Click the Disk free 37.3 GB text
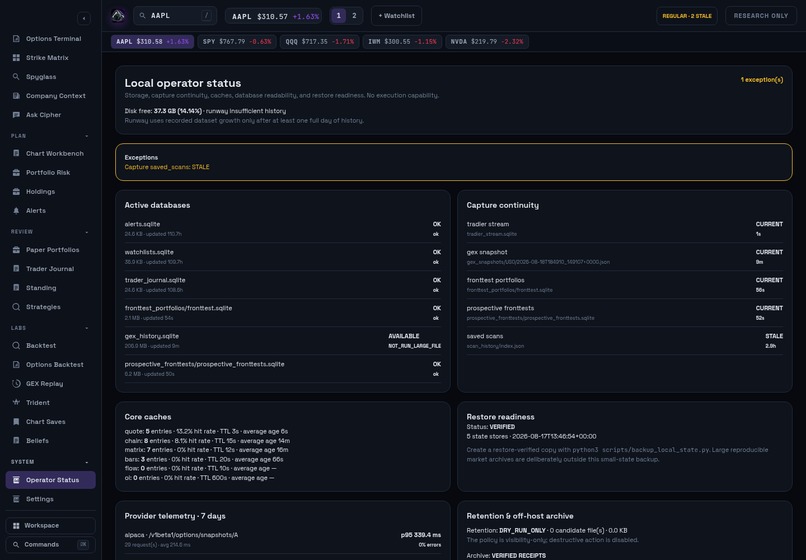 163,111
